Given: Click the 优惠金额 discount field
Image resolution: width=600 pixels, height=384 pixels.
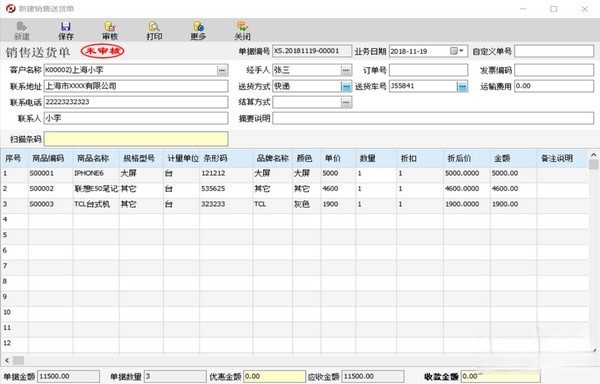Looking at the screenshot, I should (274, 376).
